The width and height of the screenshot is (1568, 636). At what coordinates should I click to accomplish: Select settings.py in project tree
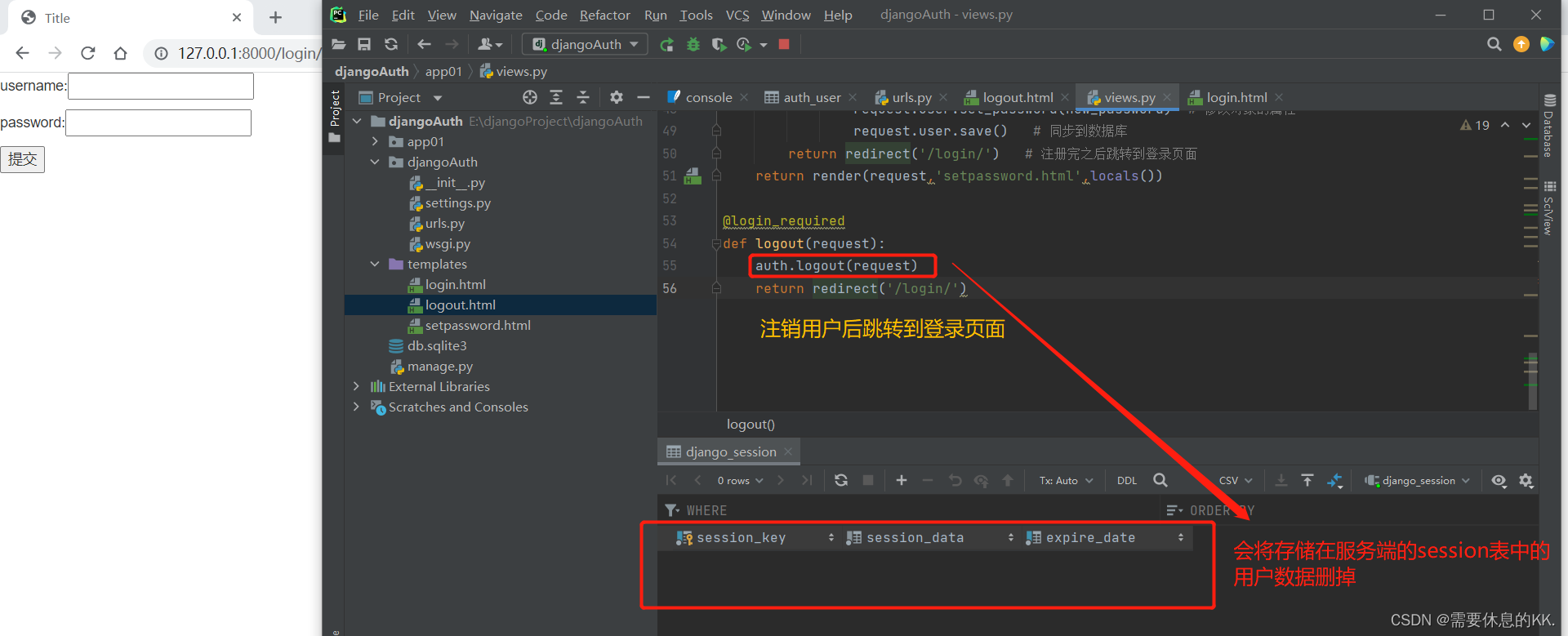point(457,202)
